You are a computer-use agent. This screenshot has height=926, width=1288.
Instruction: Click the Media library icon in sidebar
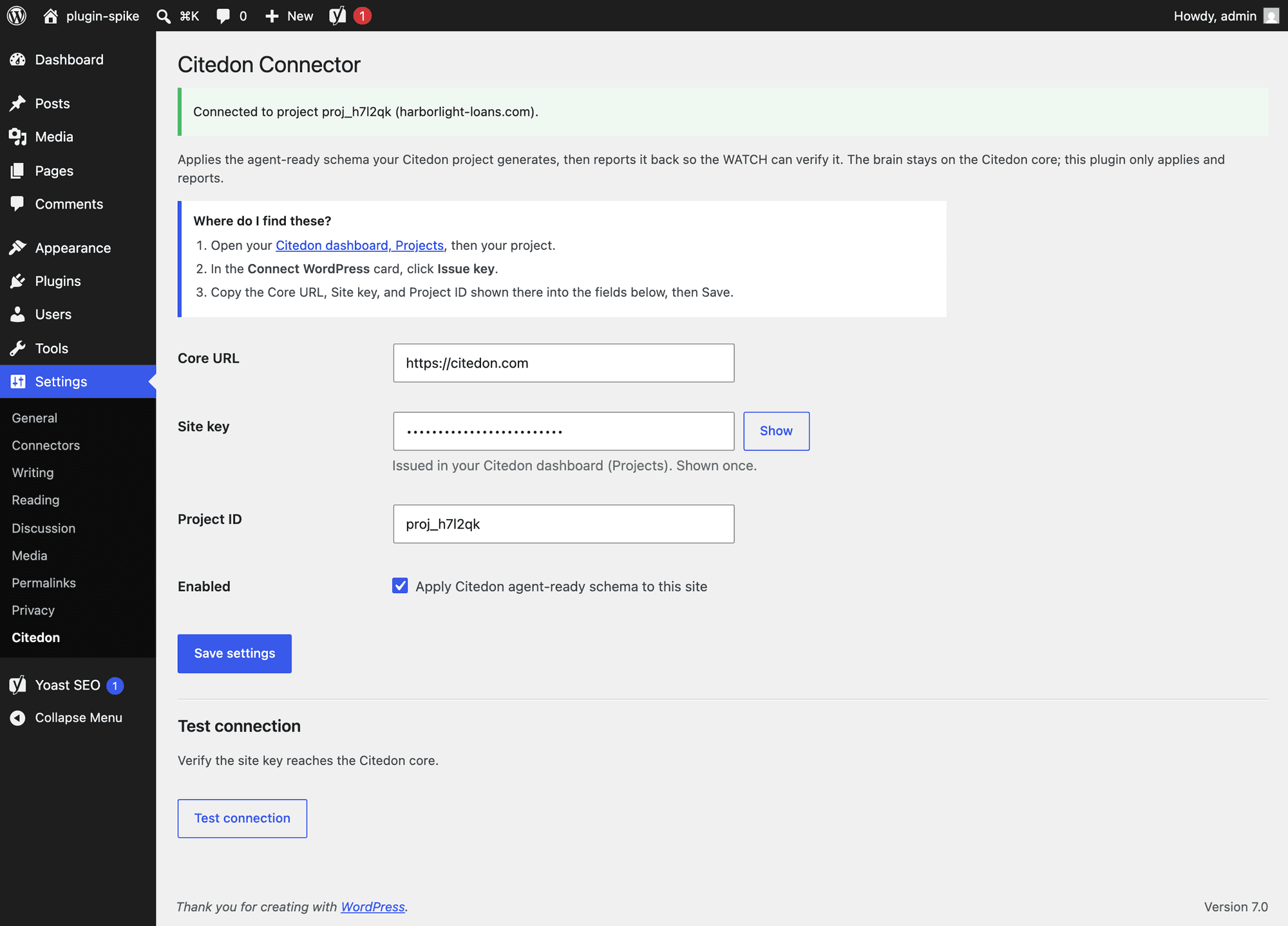pos(17,137)
